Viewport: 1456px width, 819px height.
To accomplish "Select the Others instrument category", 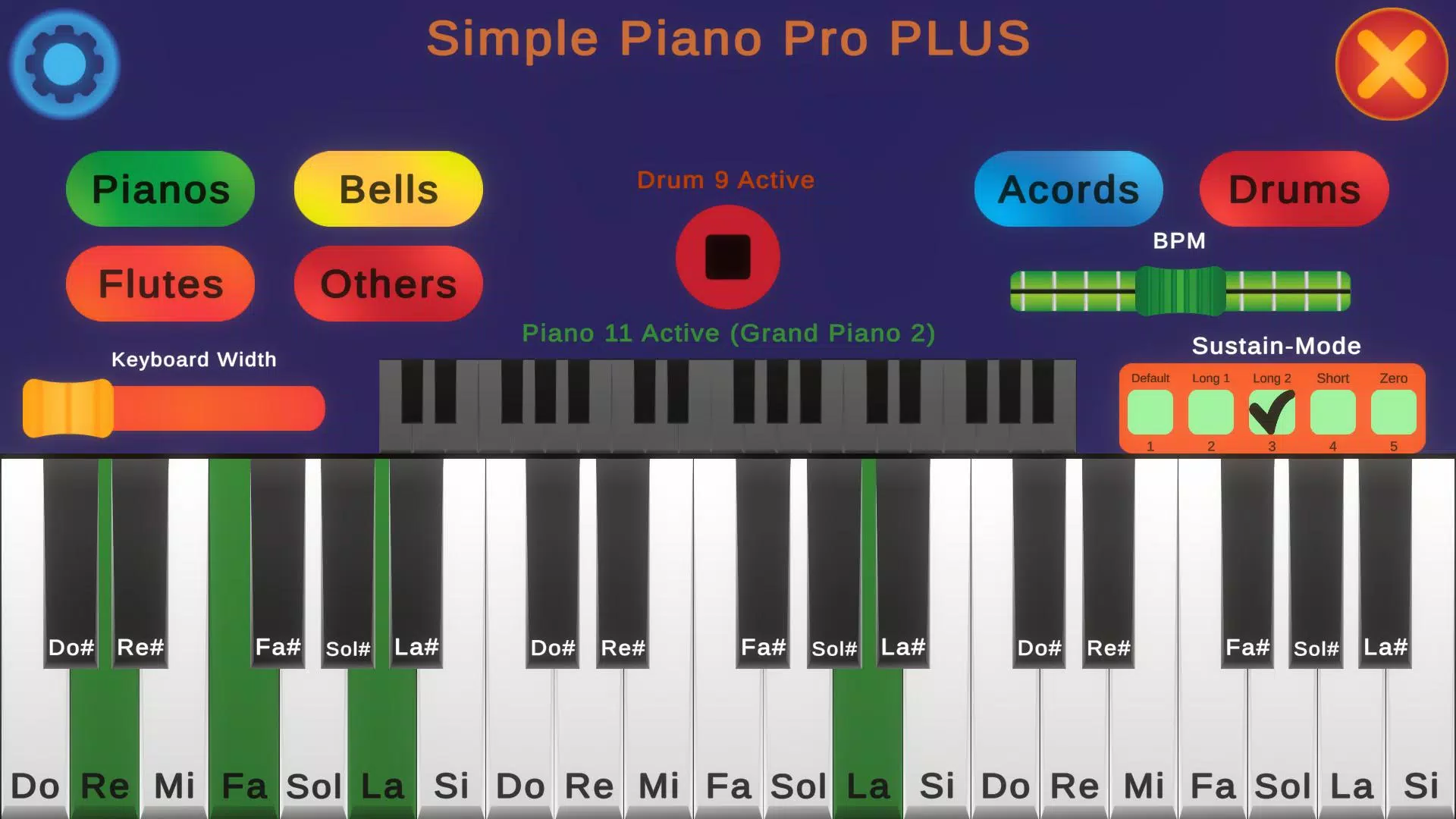I will click(388, 284).
